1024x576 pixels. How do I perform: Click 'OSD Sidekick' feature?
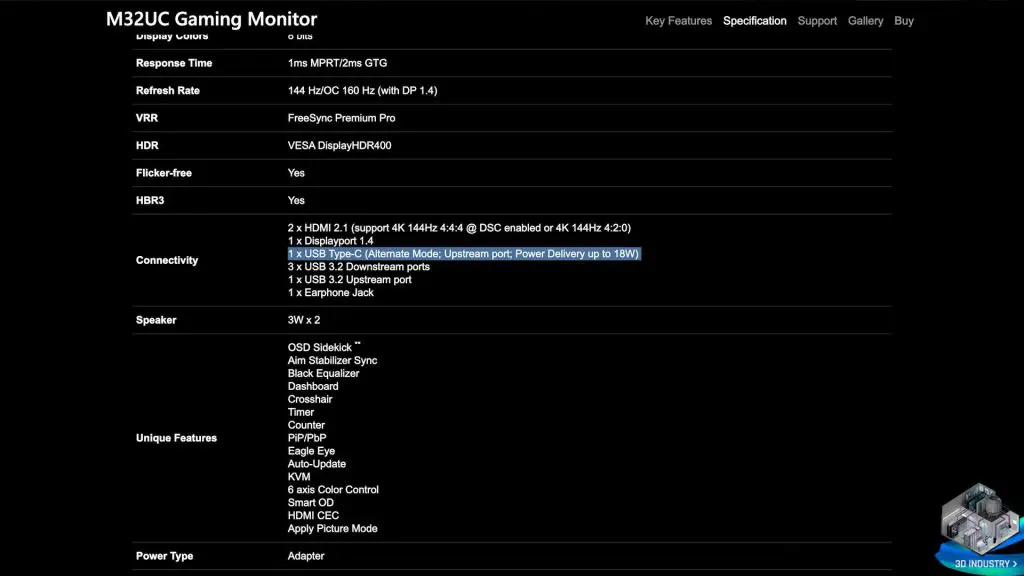[319, 347]
